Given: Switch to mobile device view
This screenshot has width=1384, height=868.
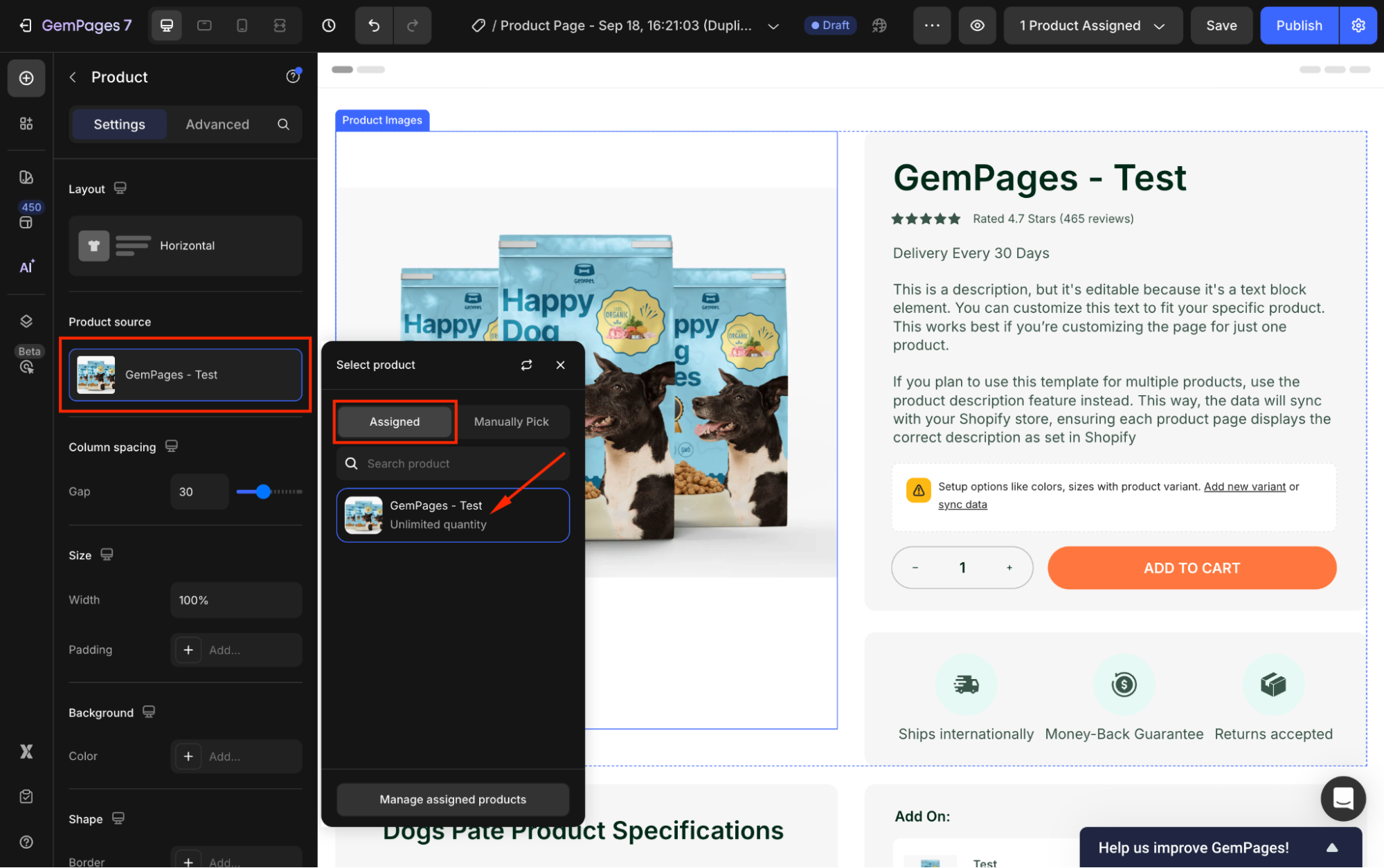Looking at the screenshot, I should 242,26.
